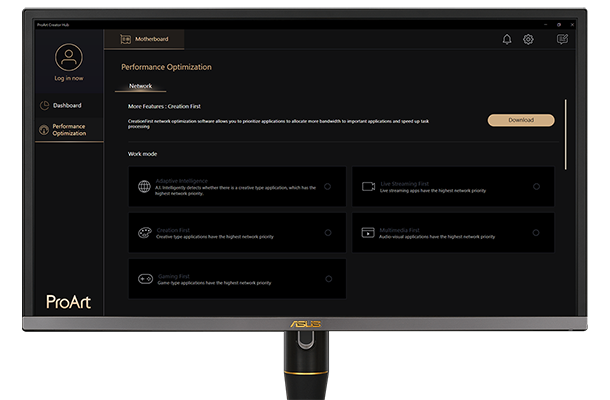The image size is (610, 400).
Task: Click the Dashboard pie chart icon
Action: 44,105
